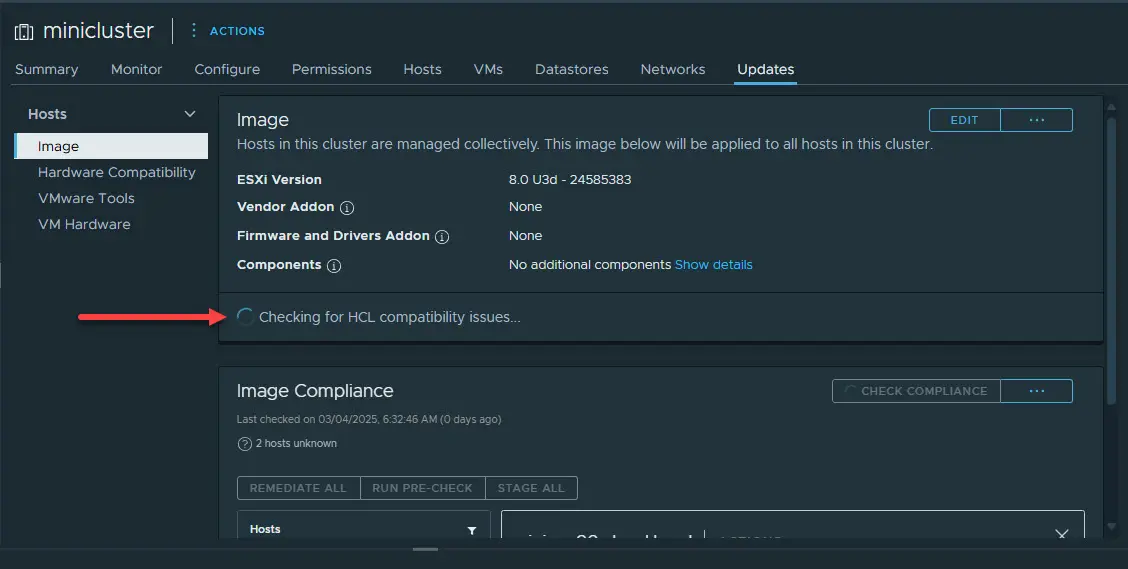
Task: Click the REMEDIATE ALL button
Action: click(x=299, y=488)
